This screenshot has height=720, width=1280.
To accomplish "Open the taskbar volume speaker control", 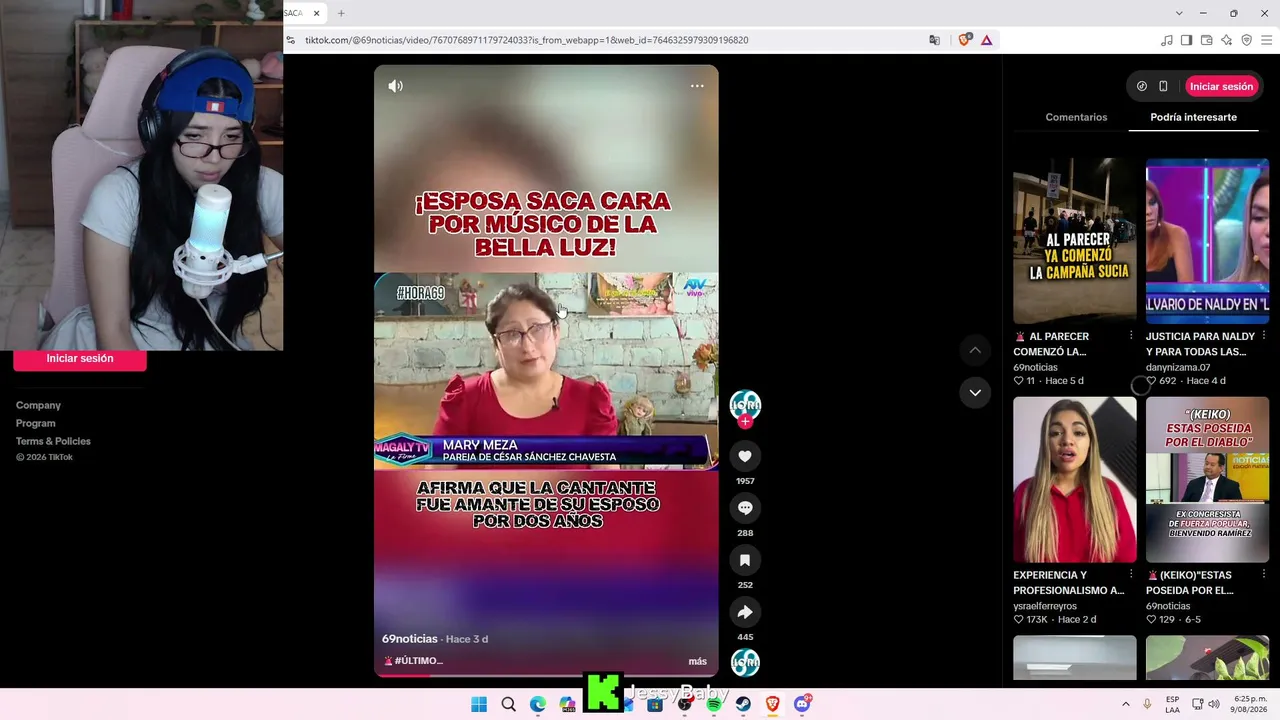I will pos(1213,704).
